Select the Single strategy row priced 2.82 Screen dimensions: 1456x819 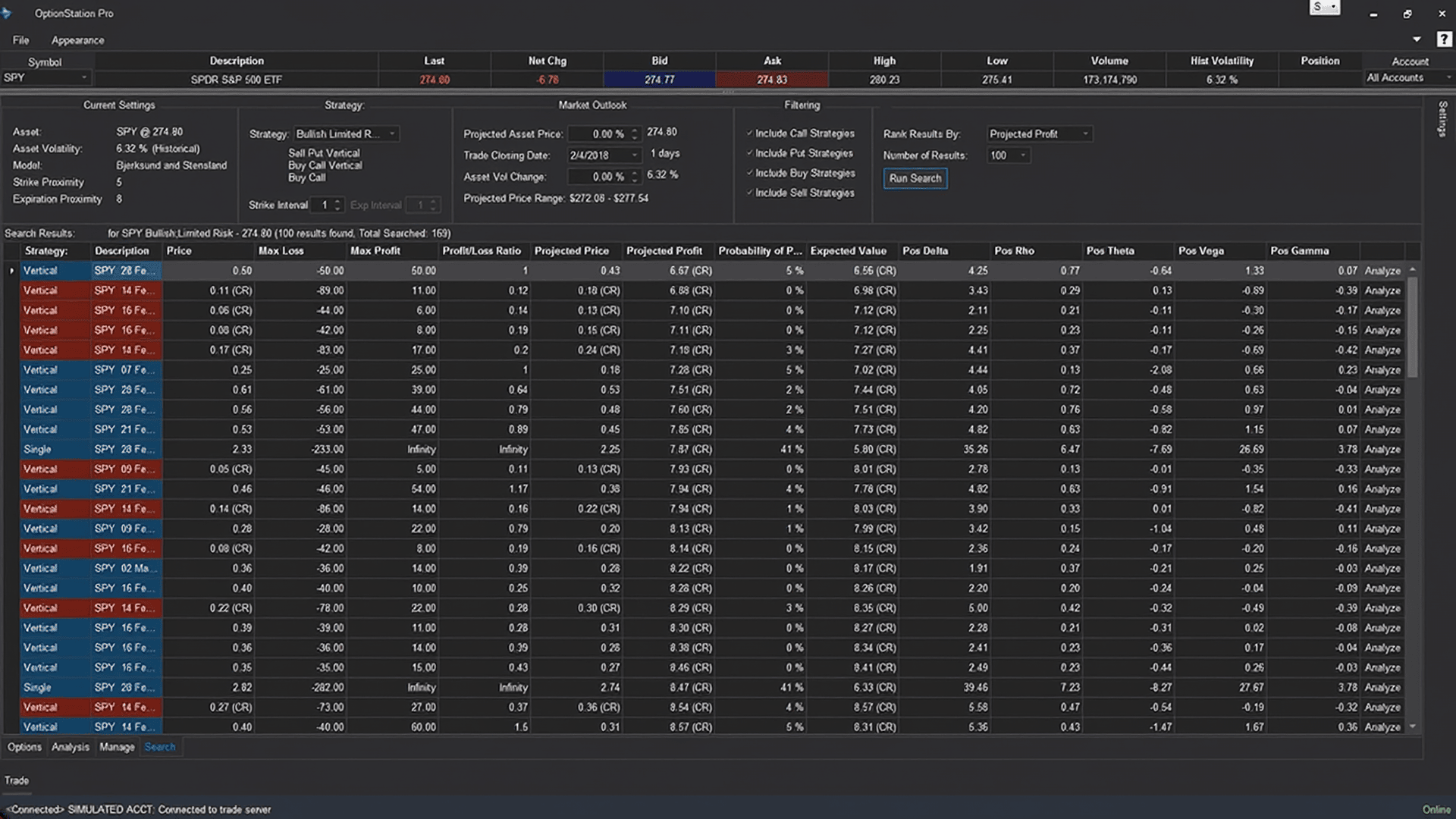[x=713, y=688]
